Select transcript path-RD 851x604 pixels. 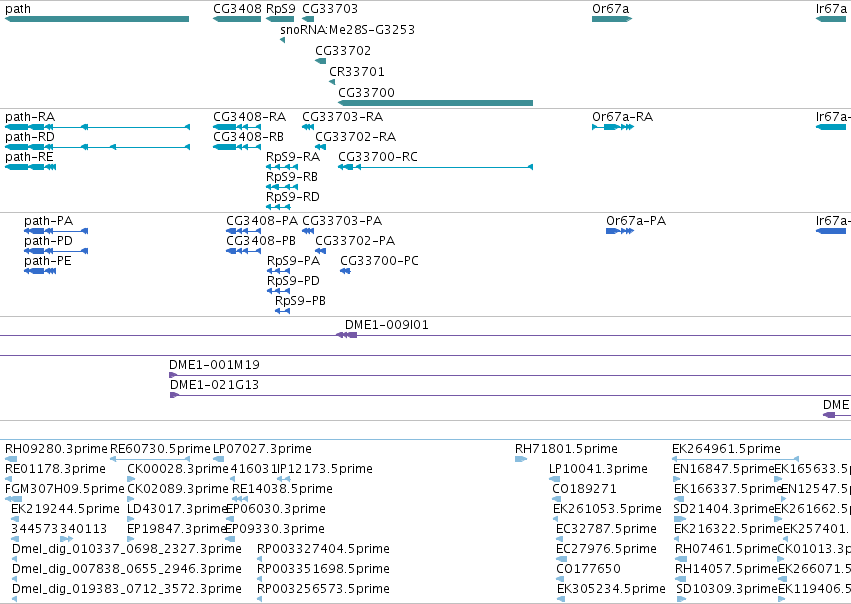tap(97, 147)
